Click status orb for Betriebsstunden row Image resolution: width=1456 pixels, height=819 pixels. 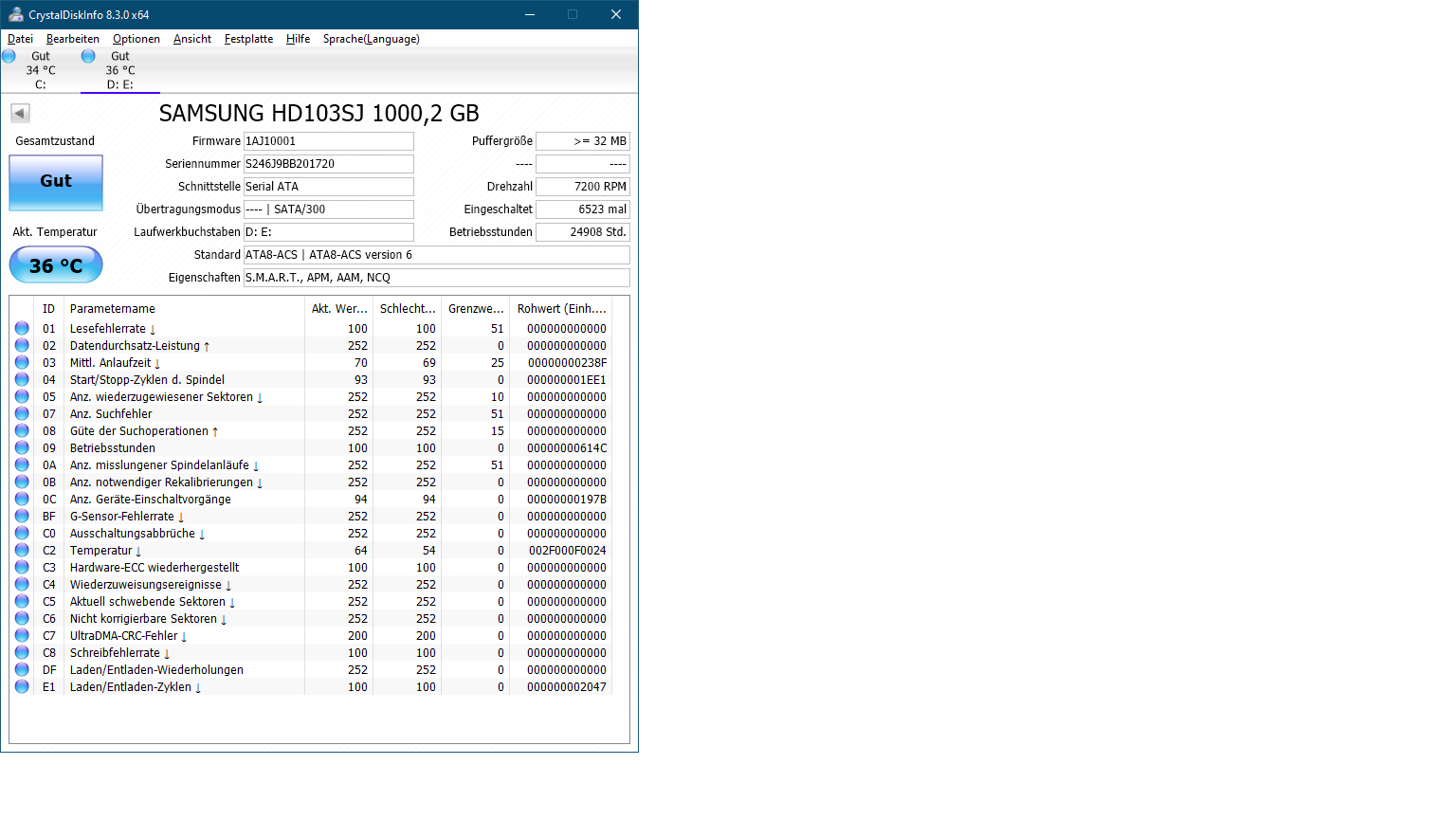pyautogui.click(x=22, y=447)
